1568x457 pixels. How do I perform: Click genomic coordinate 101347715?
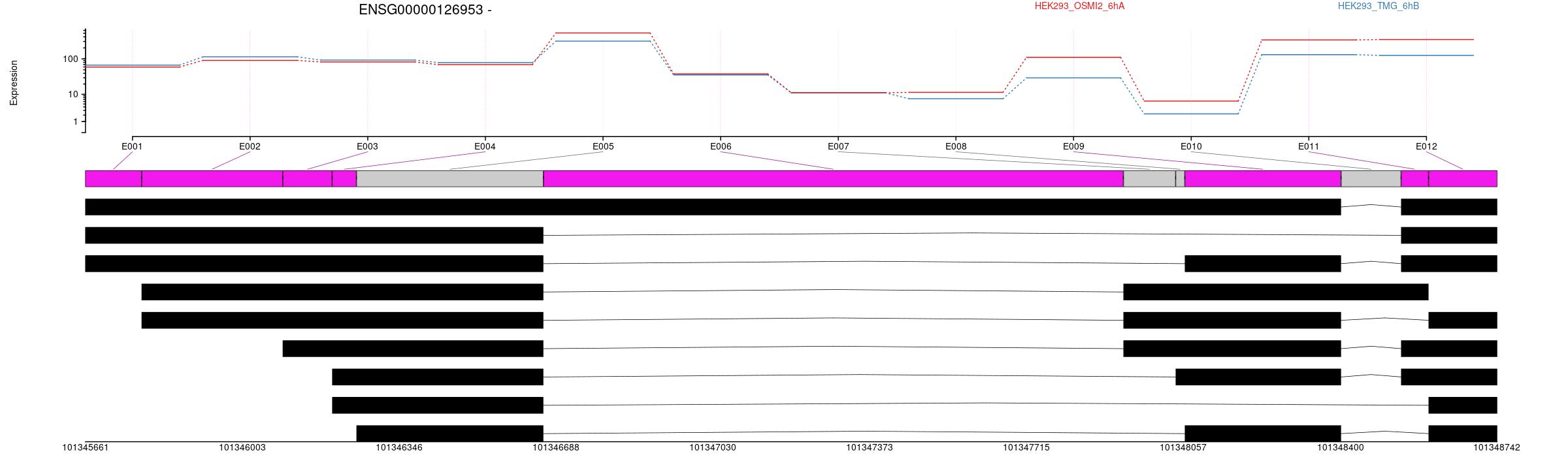tap(1026, 448)
